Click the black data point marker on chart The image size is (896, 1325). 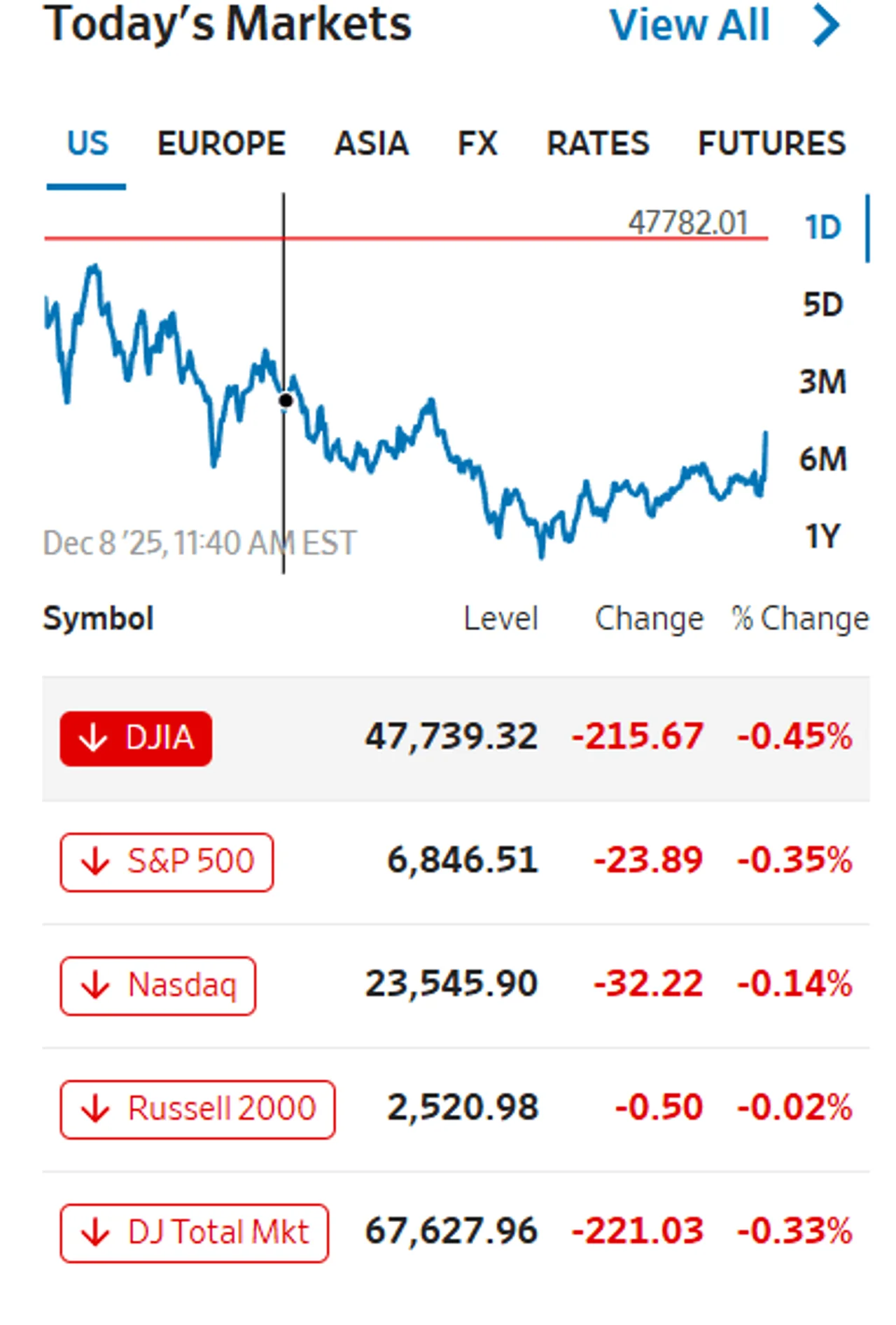pyautogui.click(x=286, y=401)
